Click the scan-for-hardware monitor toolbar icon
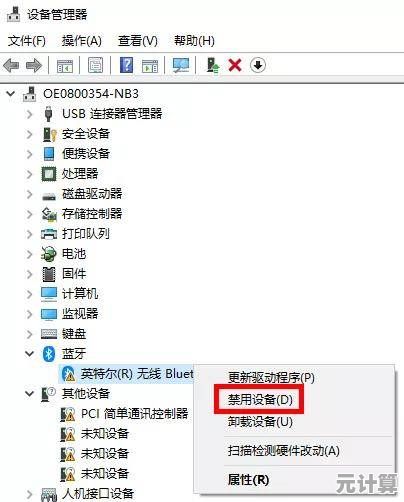This screenshot has width=404, height=502. [x=181, y=65]
